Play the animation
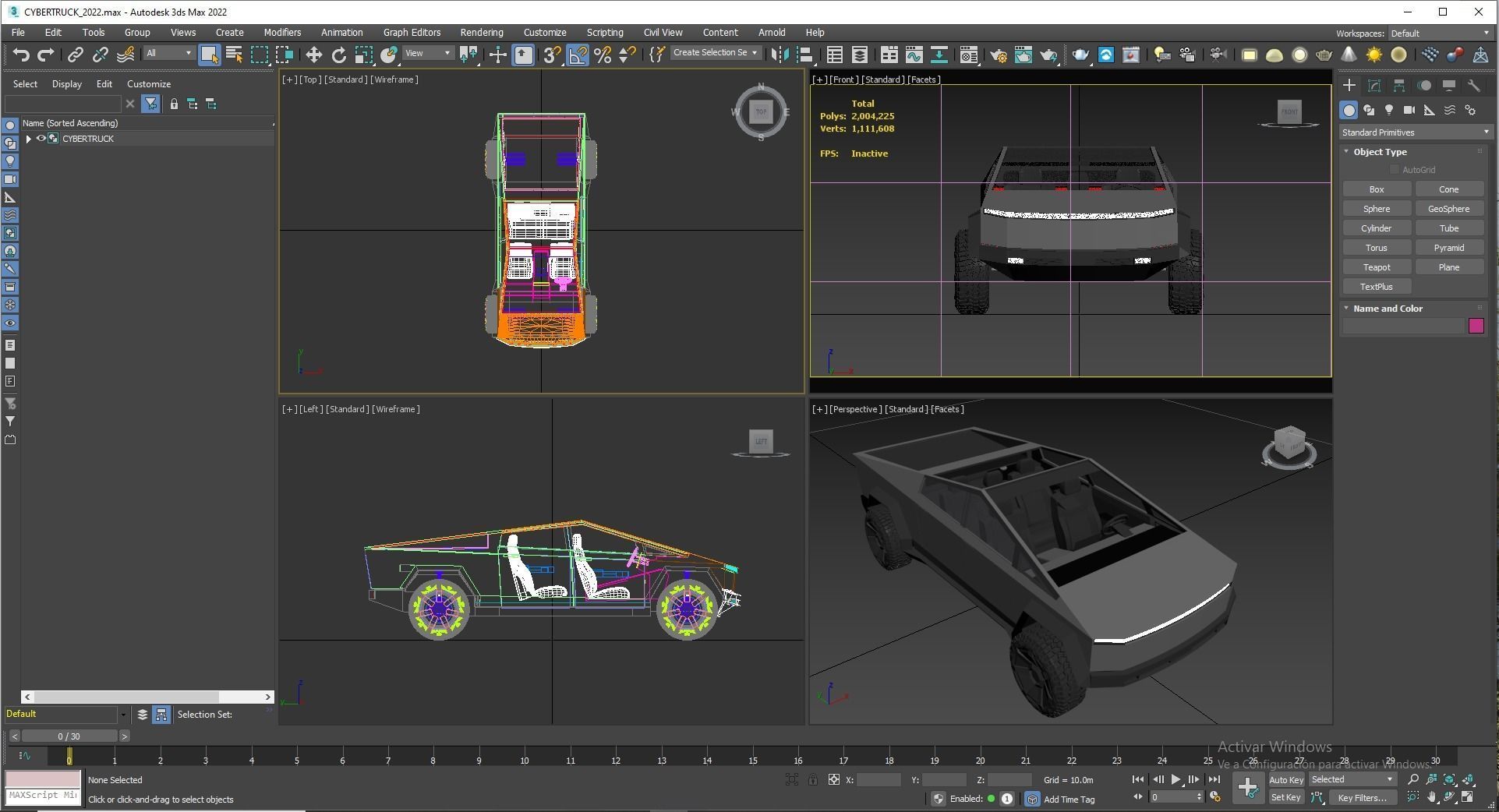 pos(1176,779)
